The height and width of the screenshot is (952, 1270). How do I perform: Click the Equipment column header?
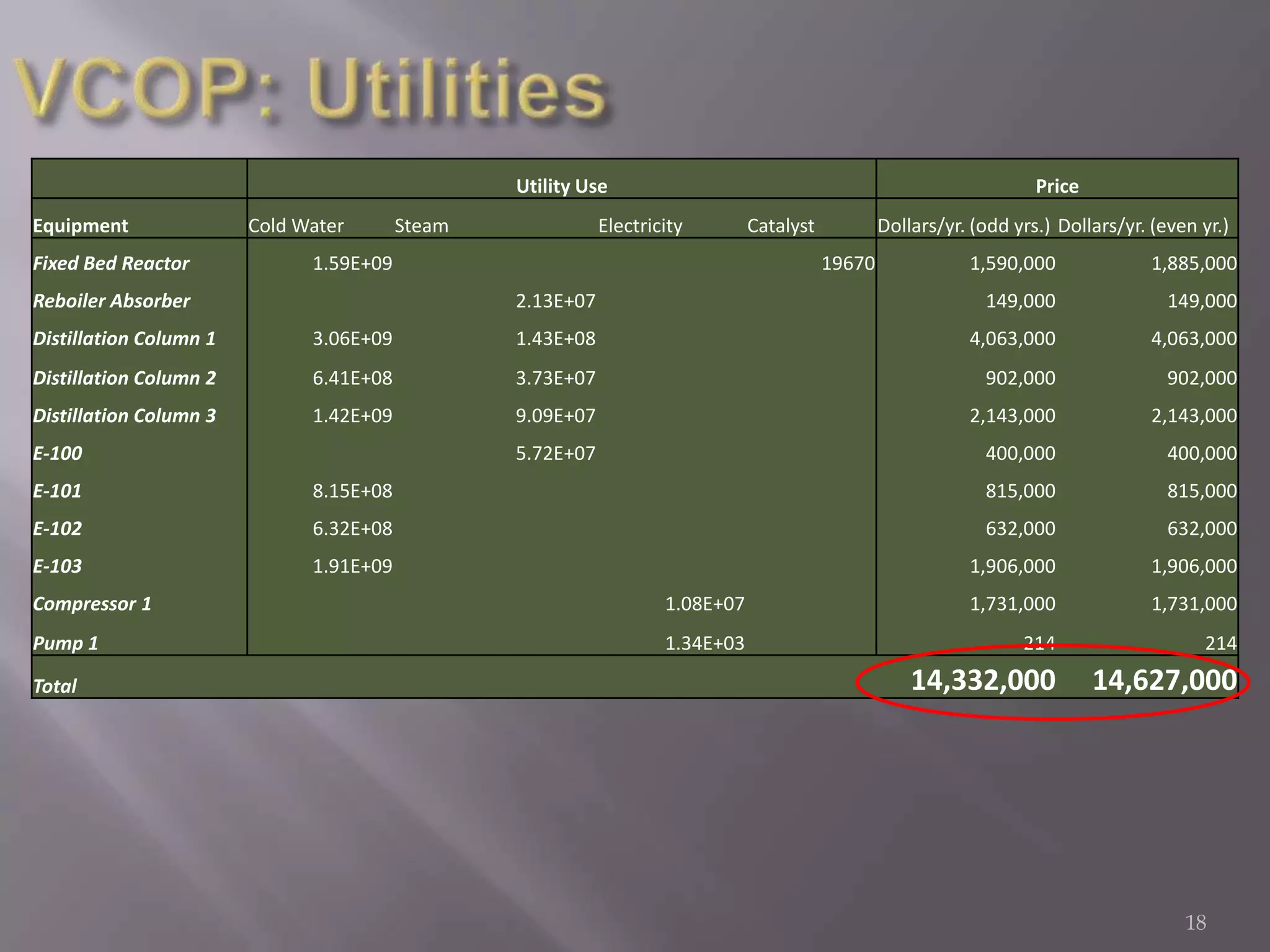[x=81, y=226]
